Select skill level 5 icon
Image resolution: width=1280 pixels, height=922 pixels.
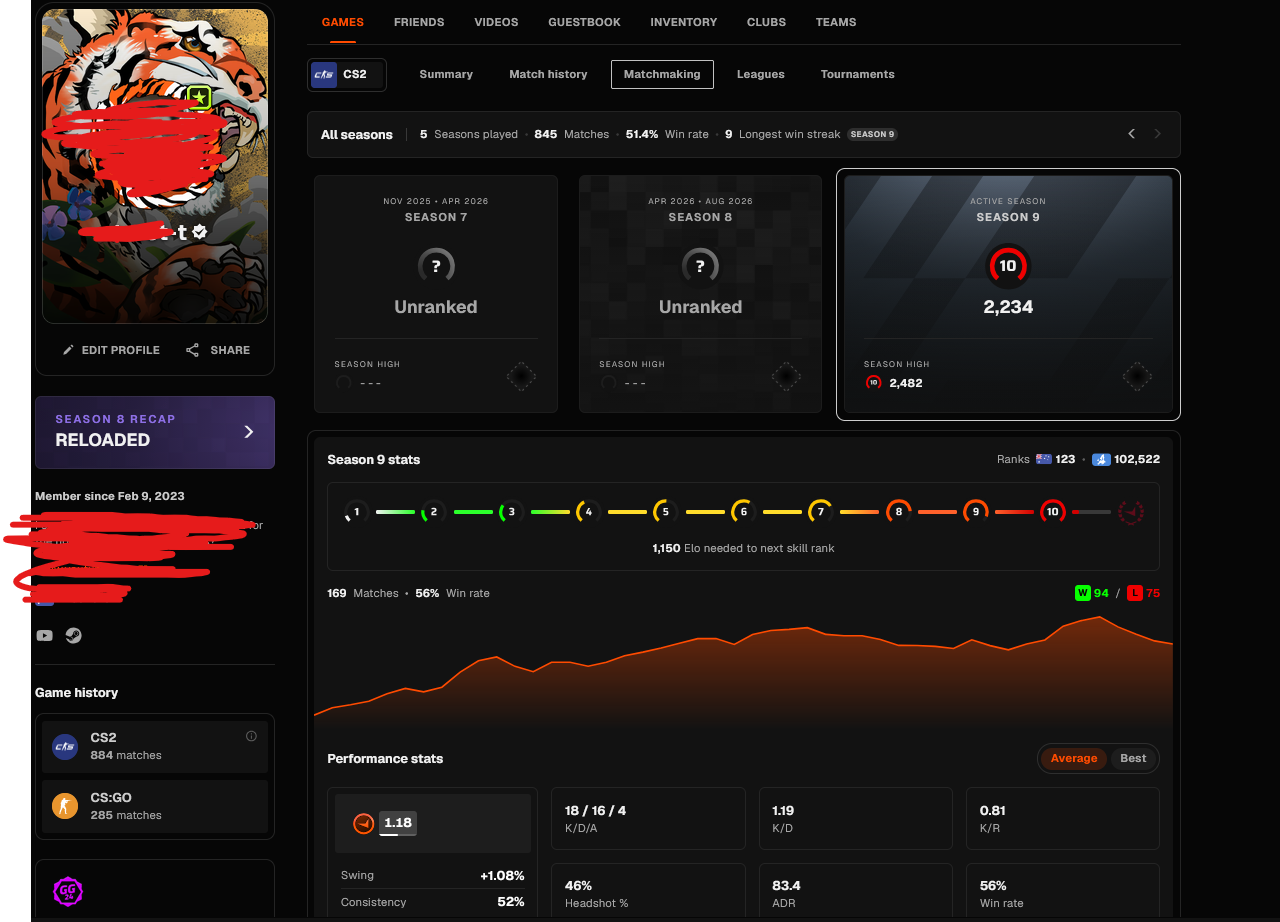pyautogui.click(x=665, y=512)
